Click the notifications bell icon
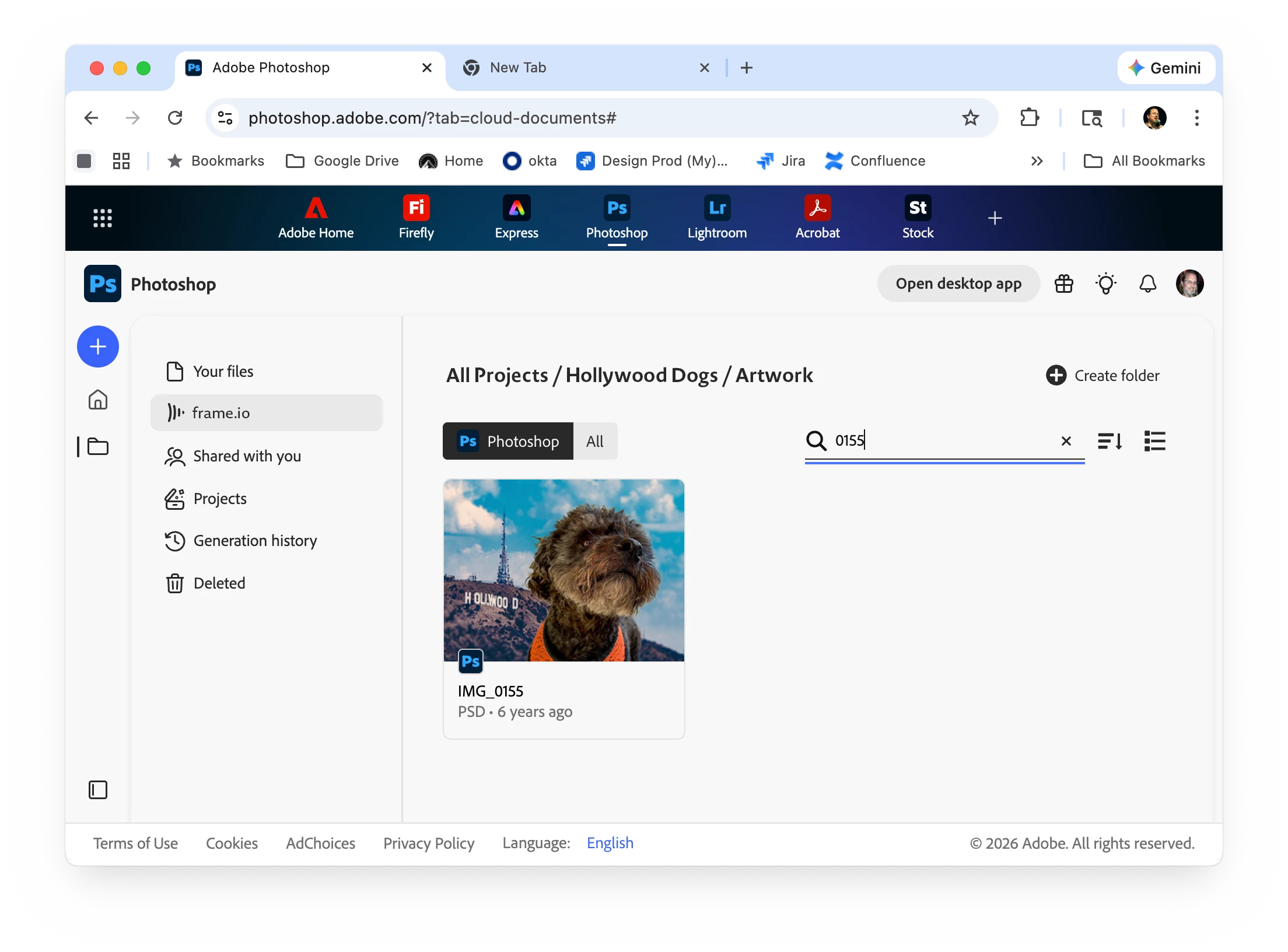The image size is (1288, 952). point(1147,284)
